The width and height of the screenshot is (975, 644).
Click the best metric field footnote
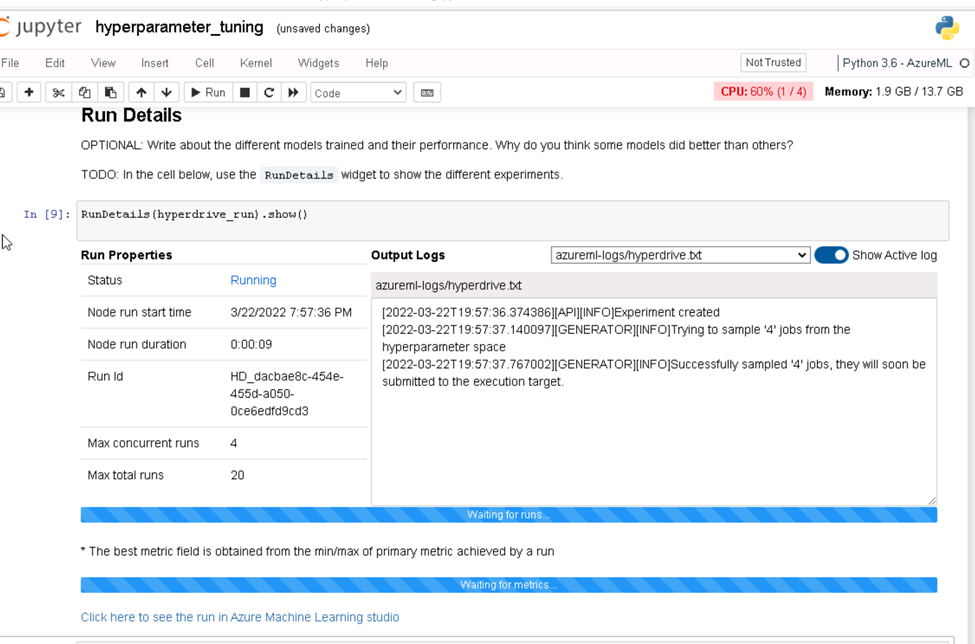317,551
